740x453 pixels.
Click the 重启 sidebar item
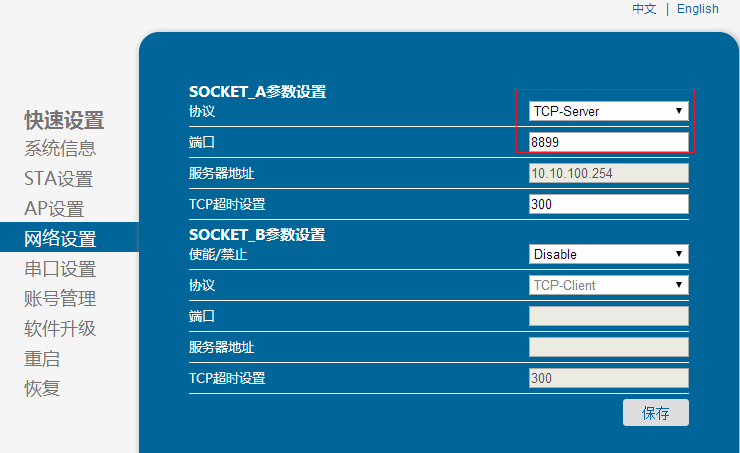[x=42, y=358]
